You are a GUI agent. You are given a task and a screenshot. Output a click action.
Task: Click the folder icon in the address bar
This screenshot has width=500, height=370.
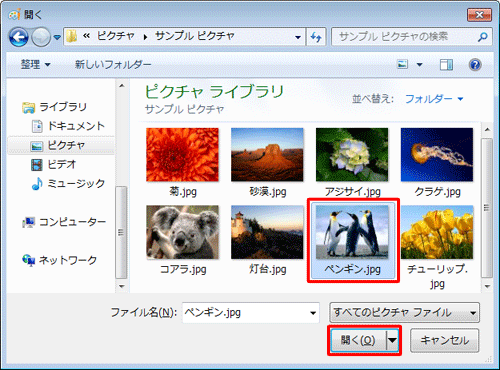pos(71,36)
